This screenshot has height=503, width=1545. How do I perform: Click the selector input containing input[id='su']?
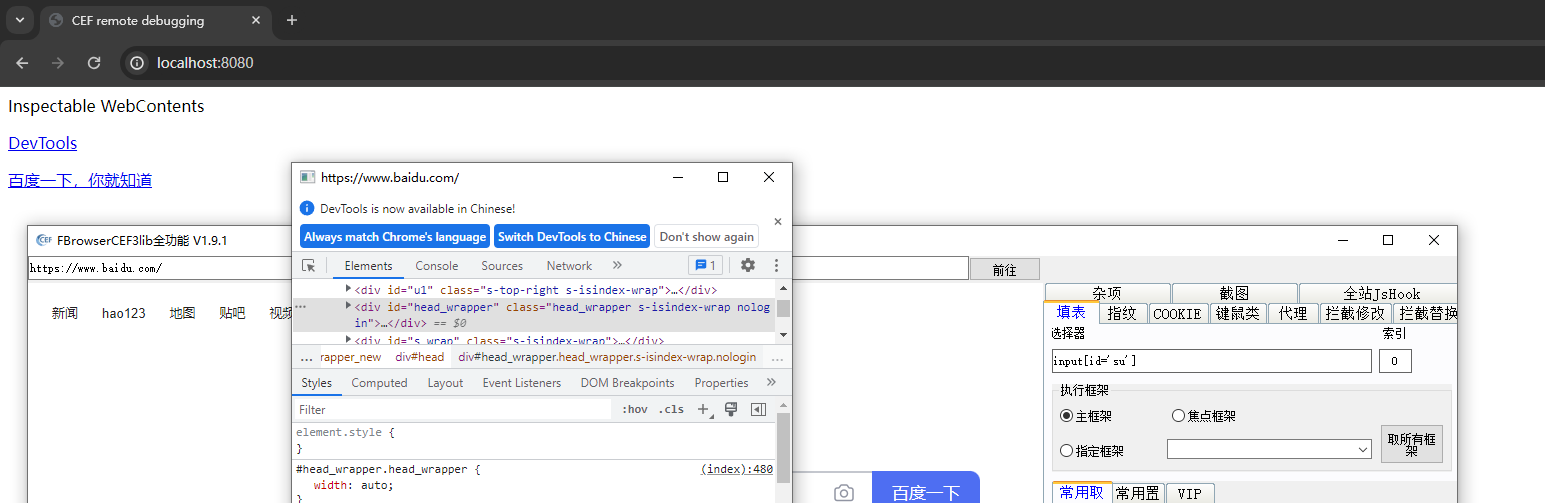click(x=1212, y=361)
